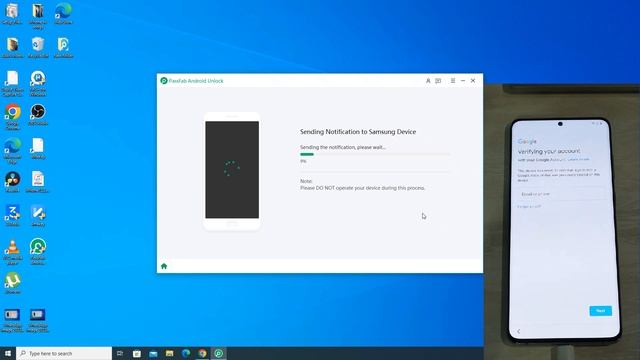This screenshot has height=360, width=640.
Task: Open Google Chrome desktop shortcut
Action: (x=13, y=117)
